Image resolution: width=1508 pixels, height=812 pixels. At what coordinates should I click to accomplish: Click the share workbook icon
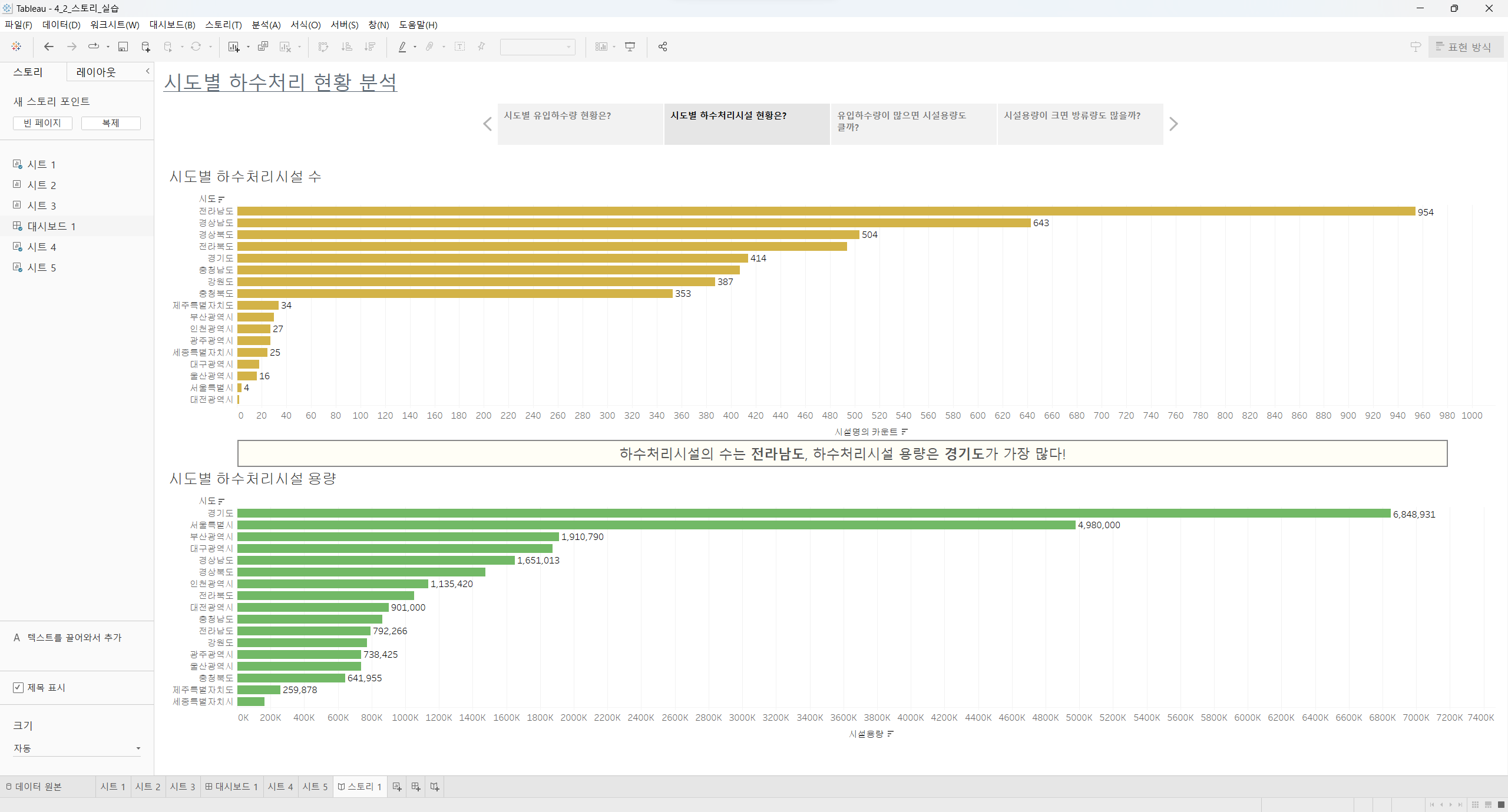pyautogui.click(x=663, y=47)
